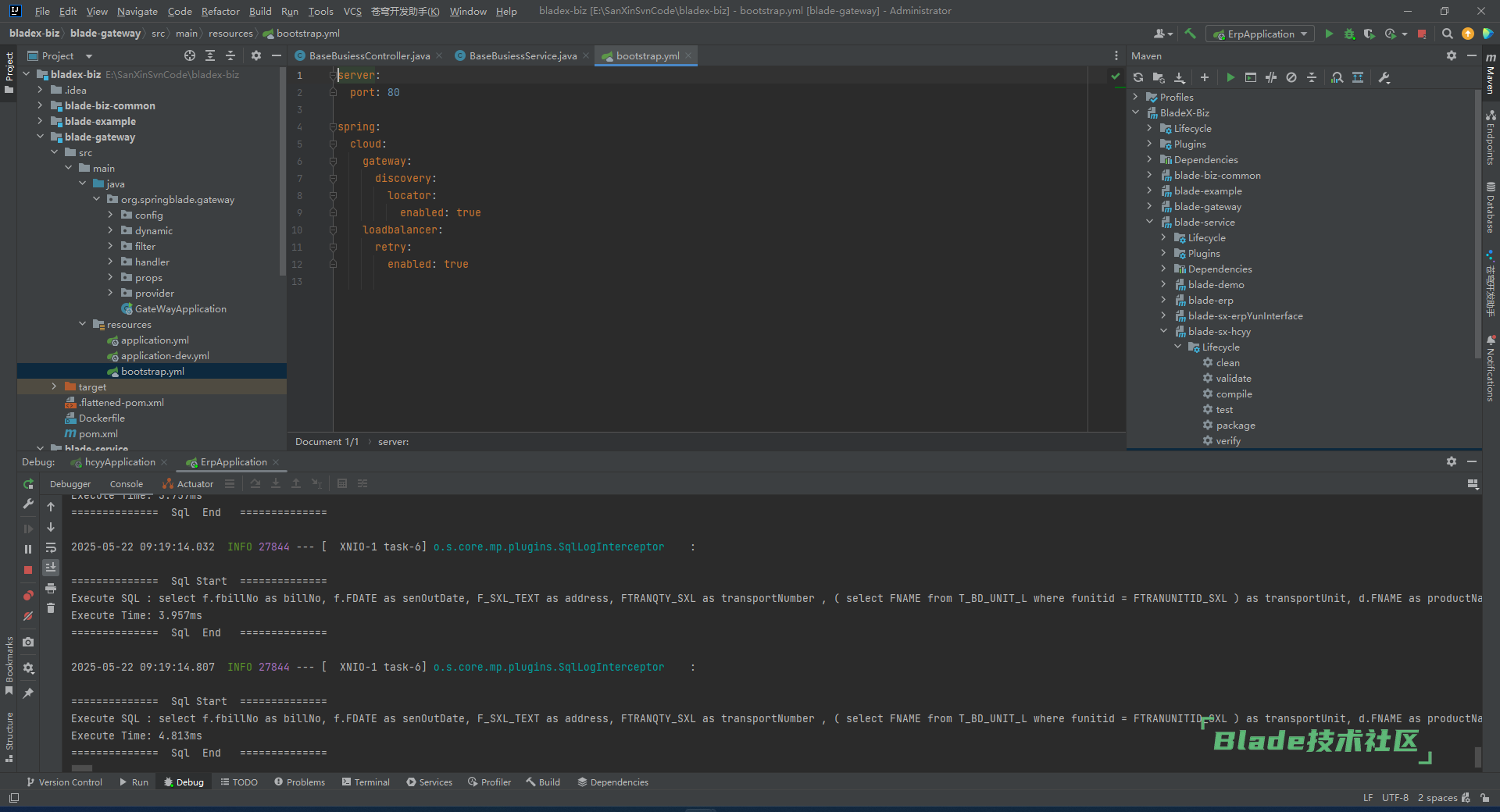The width and height of the screenshot is (1500, 812).
Task: Click Run with Coverage shield icon
Action: pyautogui.click(x=1369, y=34)
